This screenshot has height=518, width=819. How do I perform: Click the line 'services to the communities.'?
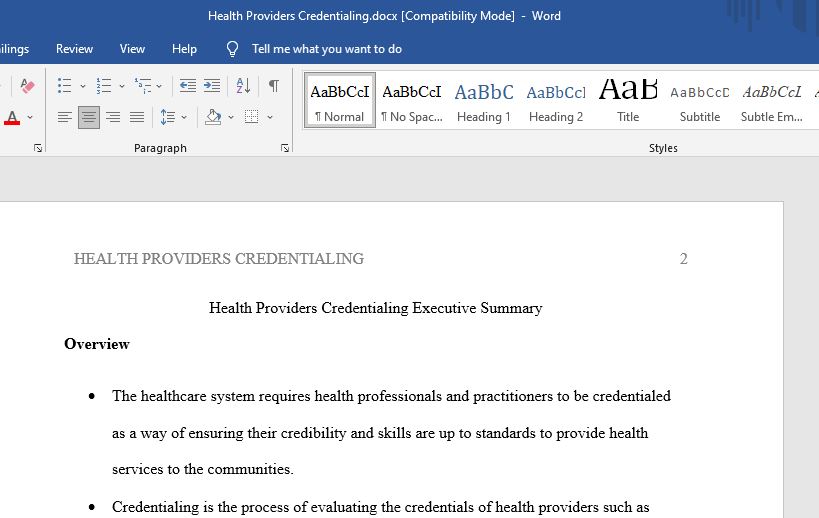[203, 469]
